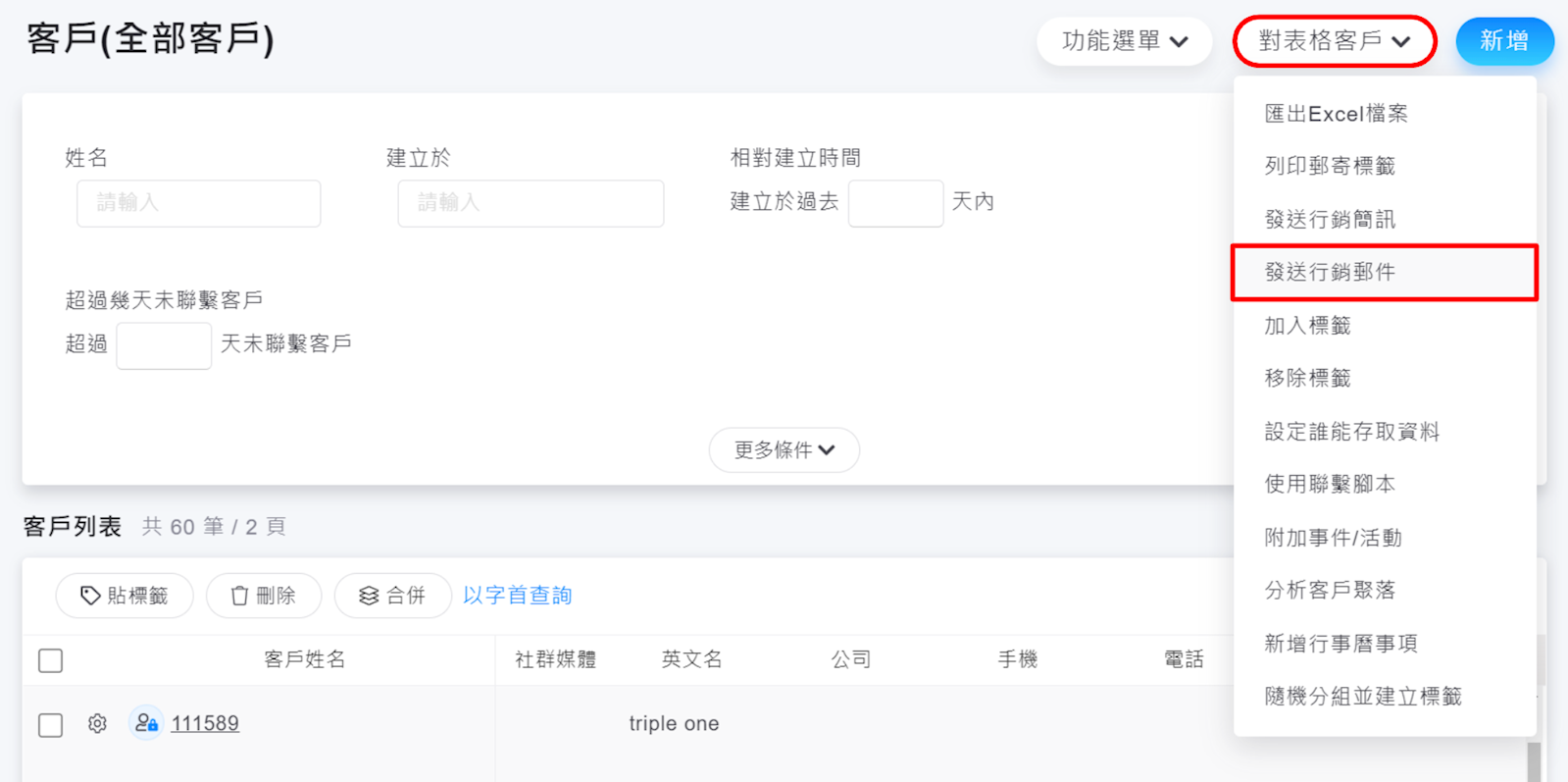This screenshot has width=1568, height=782.
Task: Open the 功能選單 dropdown
Action: tap(1124, 41)
